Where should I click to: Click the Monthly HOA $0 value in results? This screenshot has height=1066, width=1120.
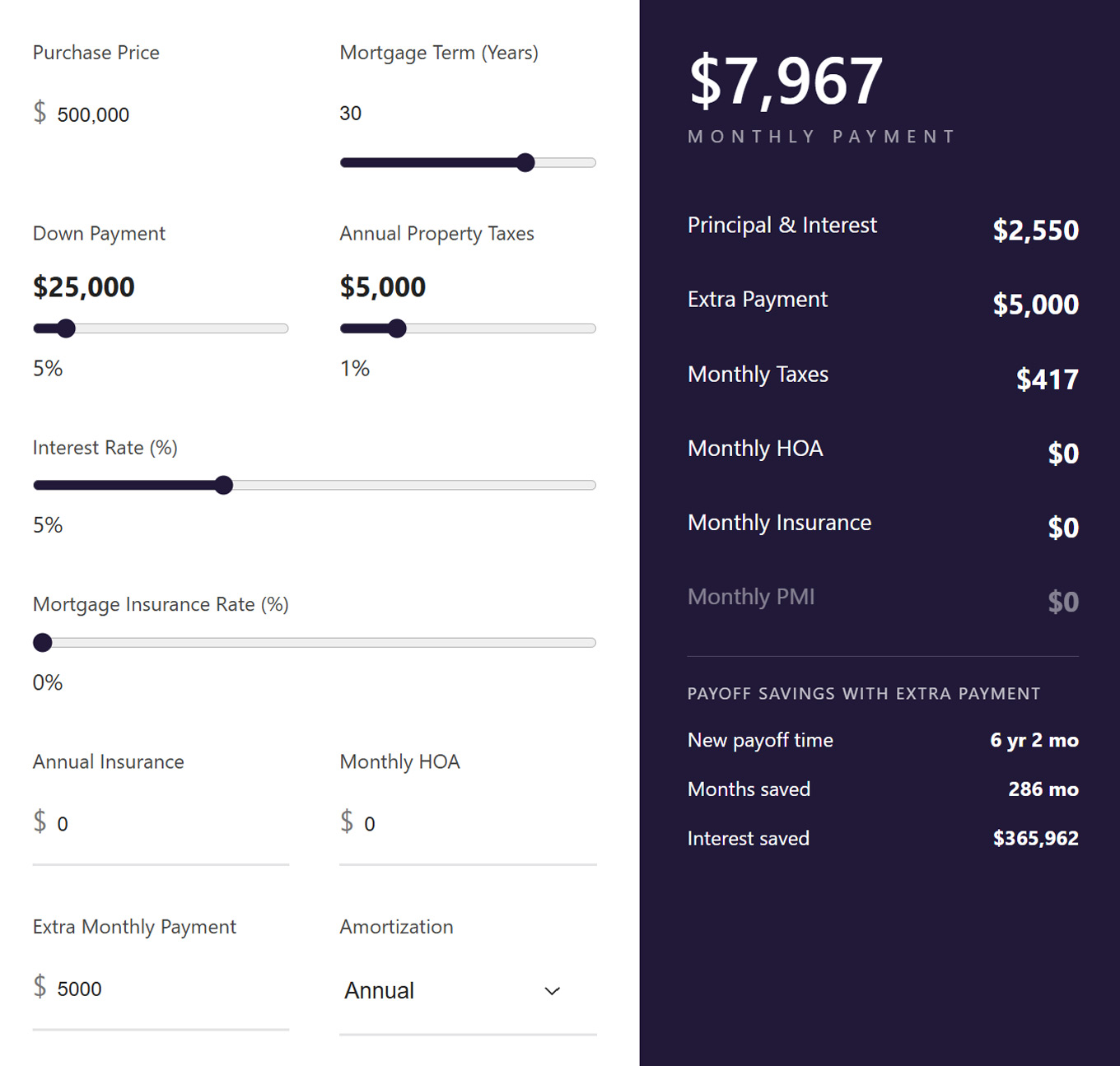(x=1063, y=453)
